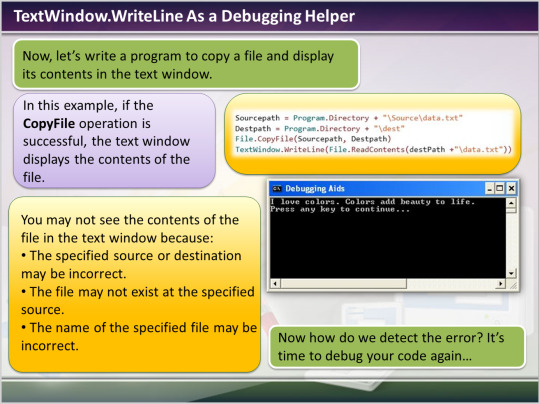The height and width of the screenshot is (404, 540).
Task: Click the TextWindow.WriteLine code line
Action: pyautogui.click(x=373, y=149)
